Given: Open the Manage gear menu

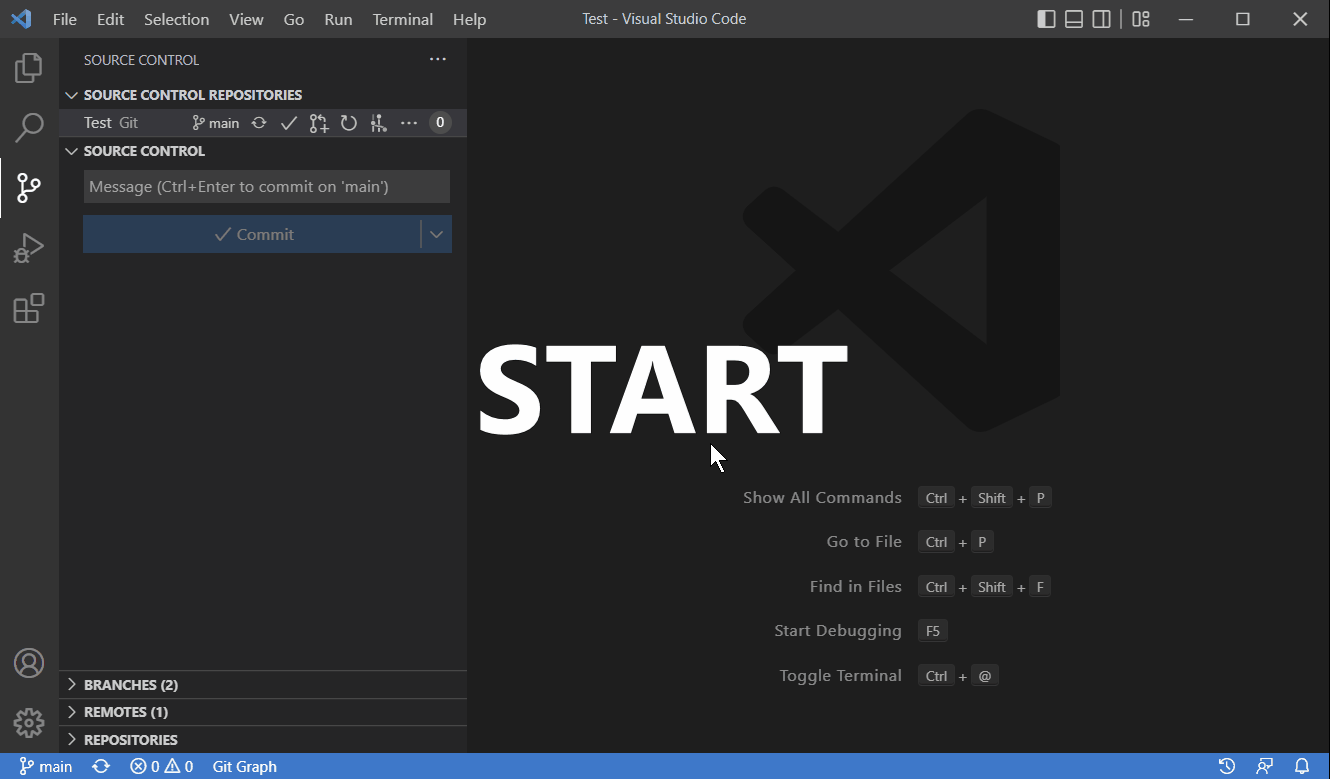Looking at the screenshot, I should pos(29,722).
